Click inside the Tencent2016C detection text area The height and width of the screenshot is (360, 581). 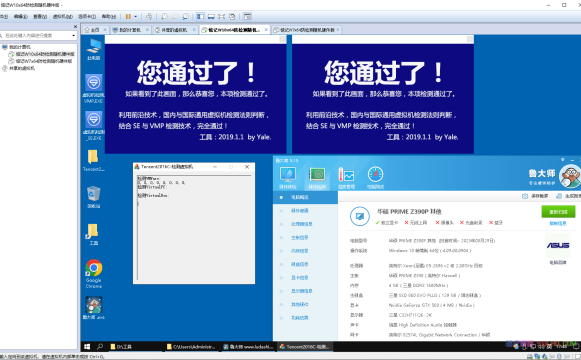pos(194,227)
